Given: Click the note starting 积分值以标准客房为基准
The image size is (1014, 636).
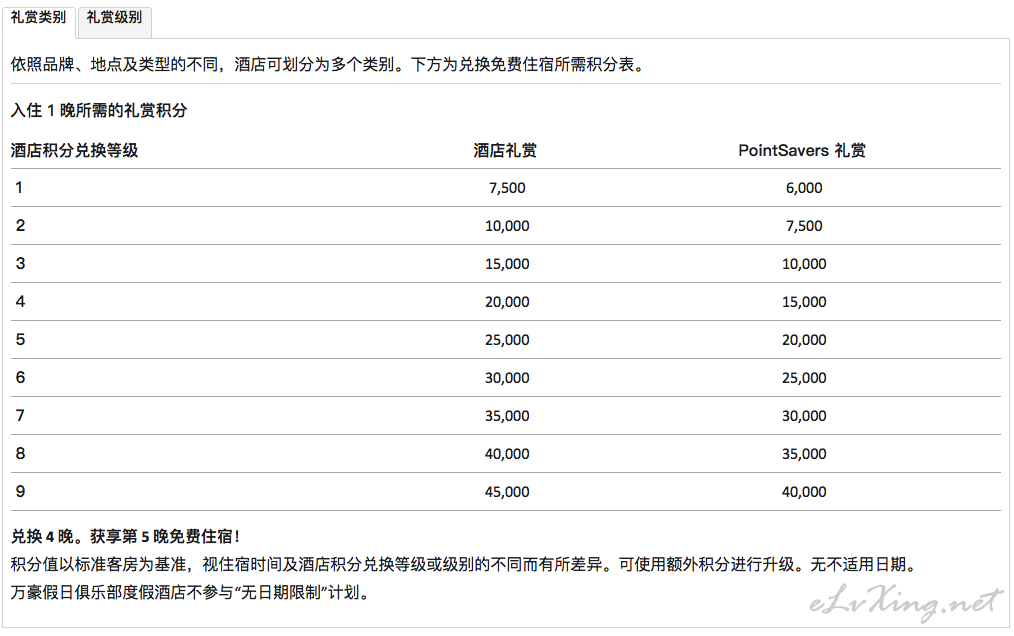Looking at the screenshot, I should [x=464, y=565].
